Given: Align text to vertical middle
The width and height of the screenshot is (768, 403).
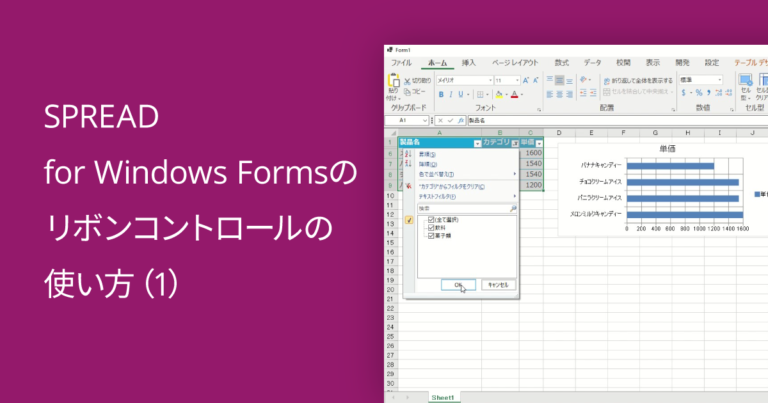Looking at the screenshot, I should click(559, 80).
